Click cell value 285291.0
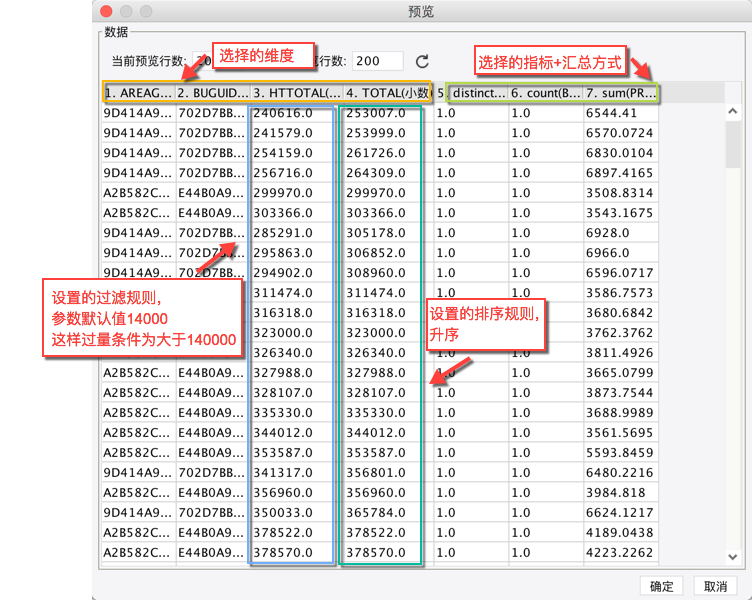This screenshot has width=752, height=600. [283, 233]
